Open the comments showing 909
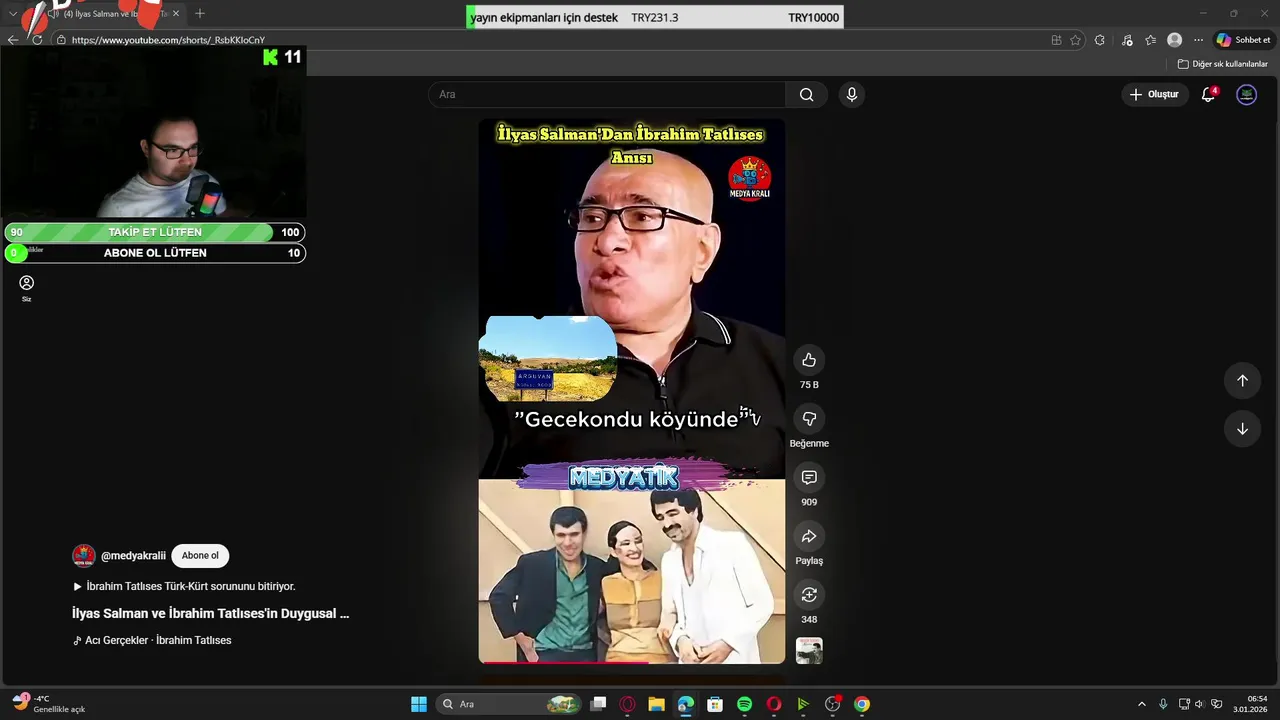 [x=809, y=478]
